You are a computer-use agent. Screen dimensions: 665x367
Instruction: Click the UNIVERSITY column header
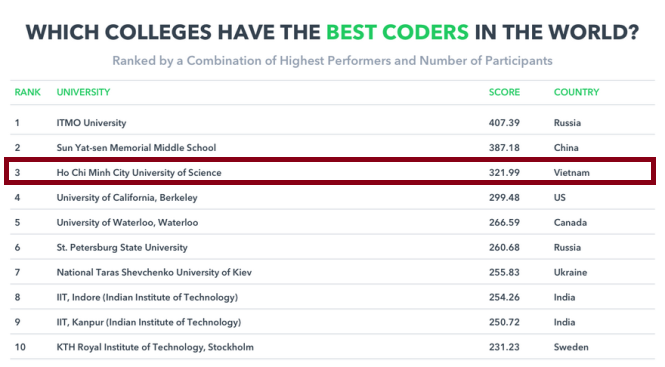(x=84, y=92)
